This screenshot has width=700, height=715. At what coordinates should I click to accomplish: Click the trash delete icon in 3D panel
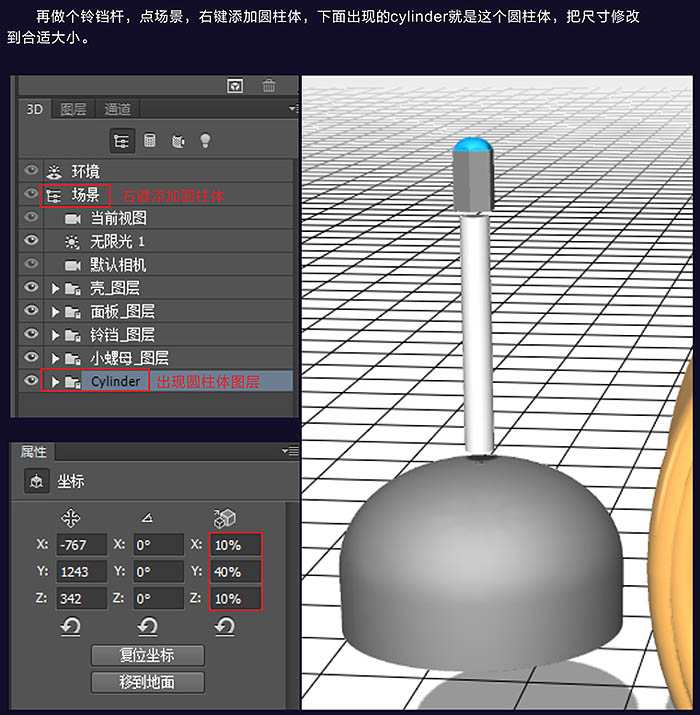click(x=269, y=86)
